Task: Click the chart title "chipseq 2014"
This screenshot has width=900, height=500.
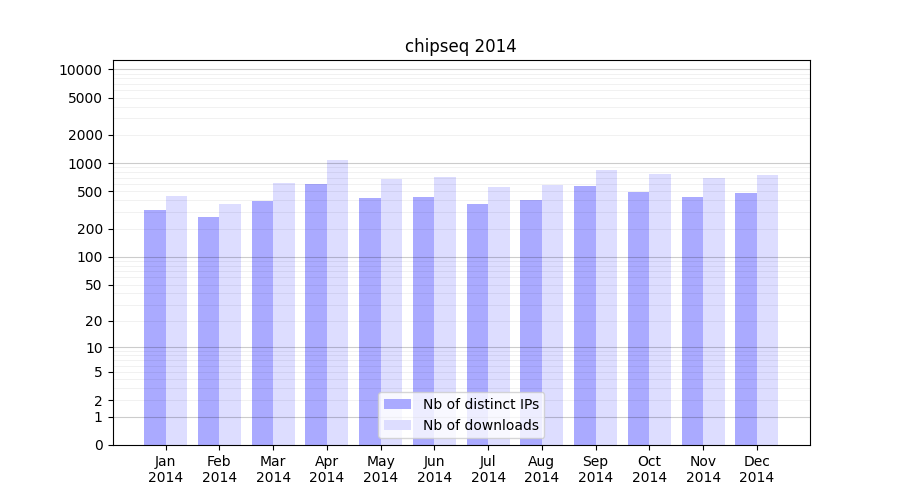Action: coord(460,46)
